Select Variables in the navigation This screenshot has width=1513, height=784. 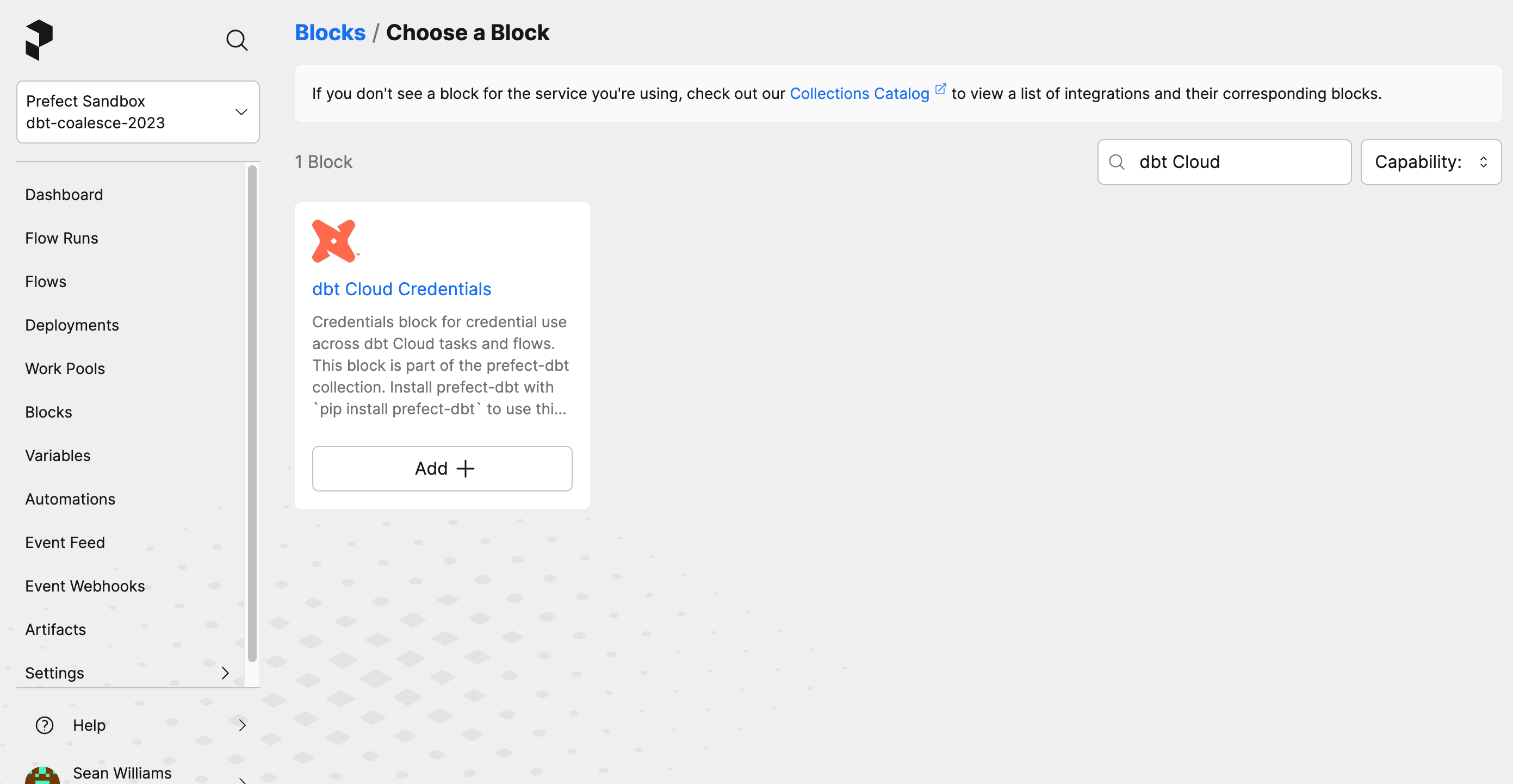[x=58, y=455]
